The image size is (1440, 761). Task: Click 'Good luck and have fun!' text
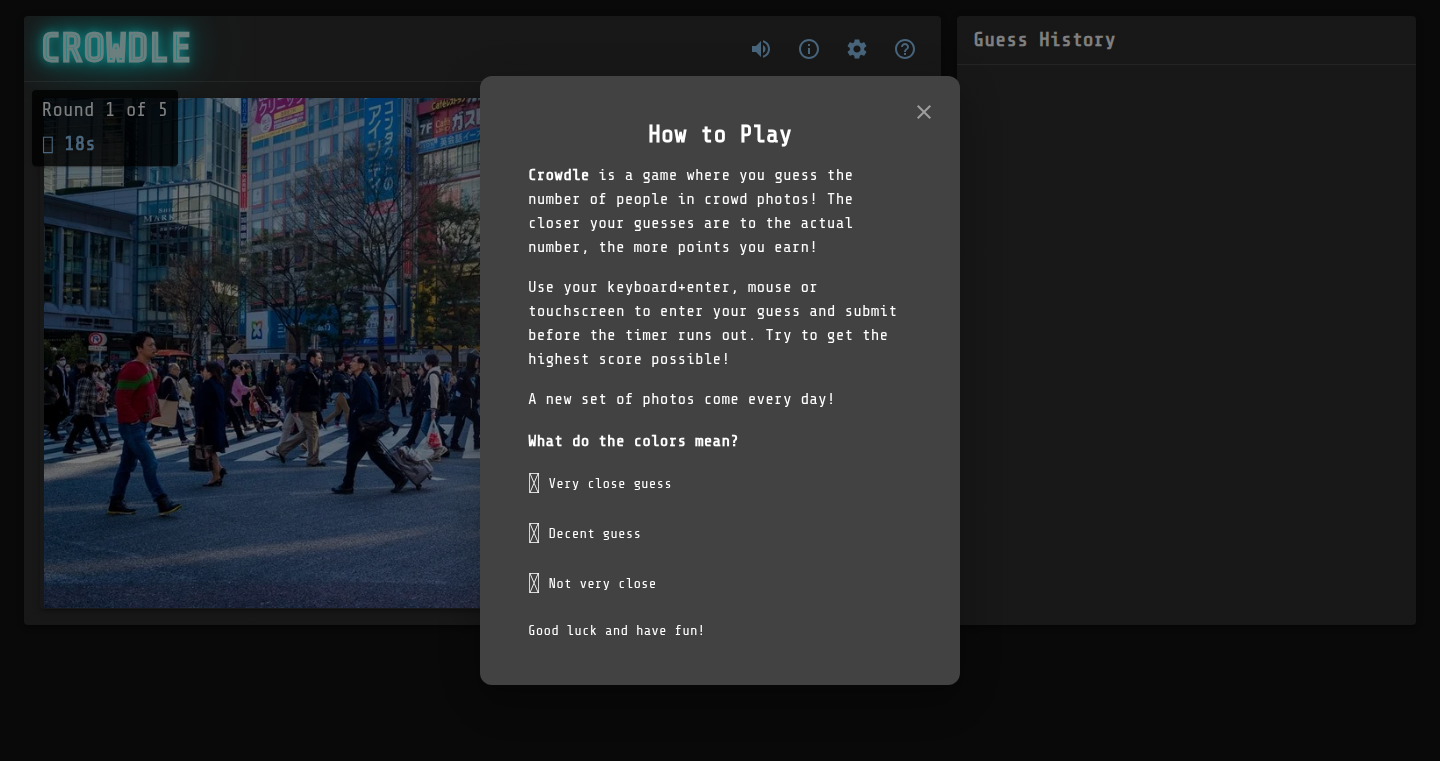coord(616,631)
